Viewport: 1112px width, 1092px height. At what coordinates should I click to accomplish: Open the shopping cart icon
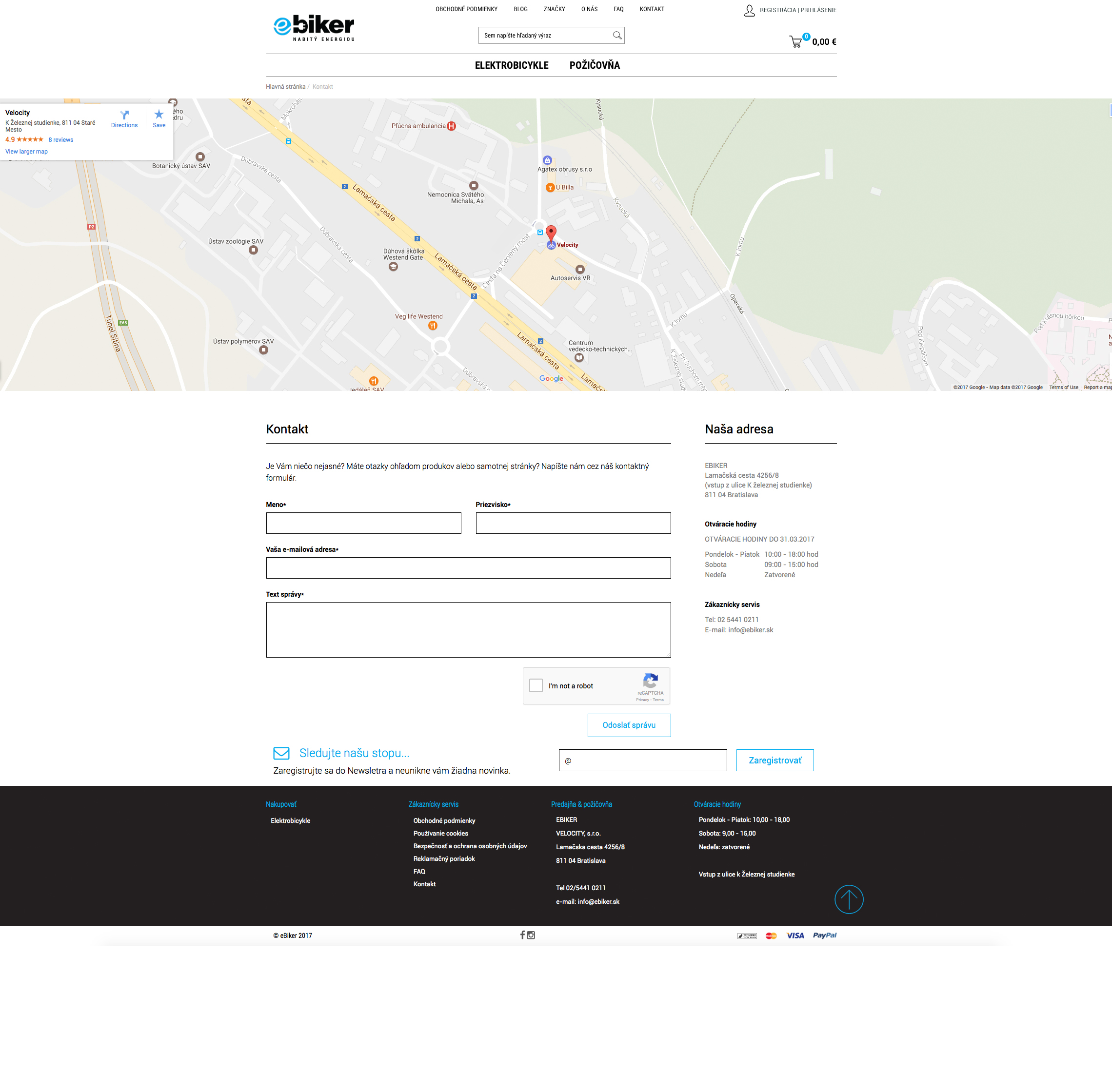[795, 42]
